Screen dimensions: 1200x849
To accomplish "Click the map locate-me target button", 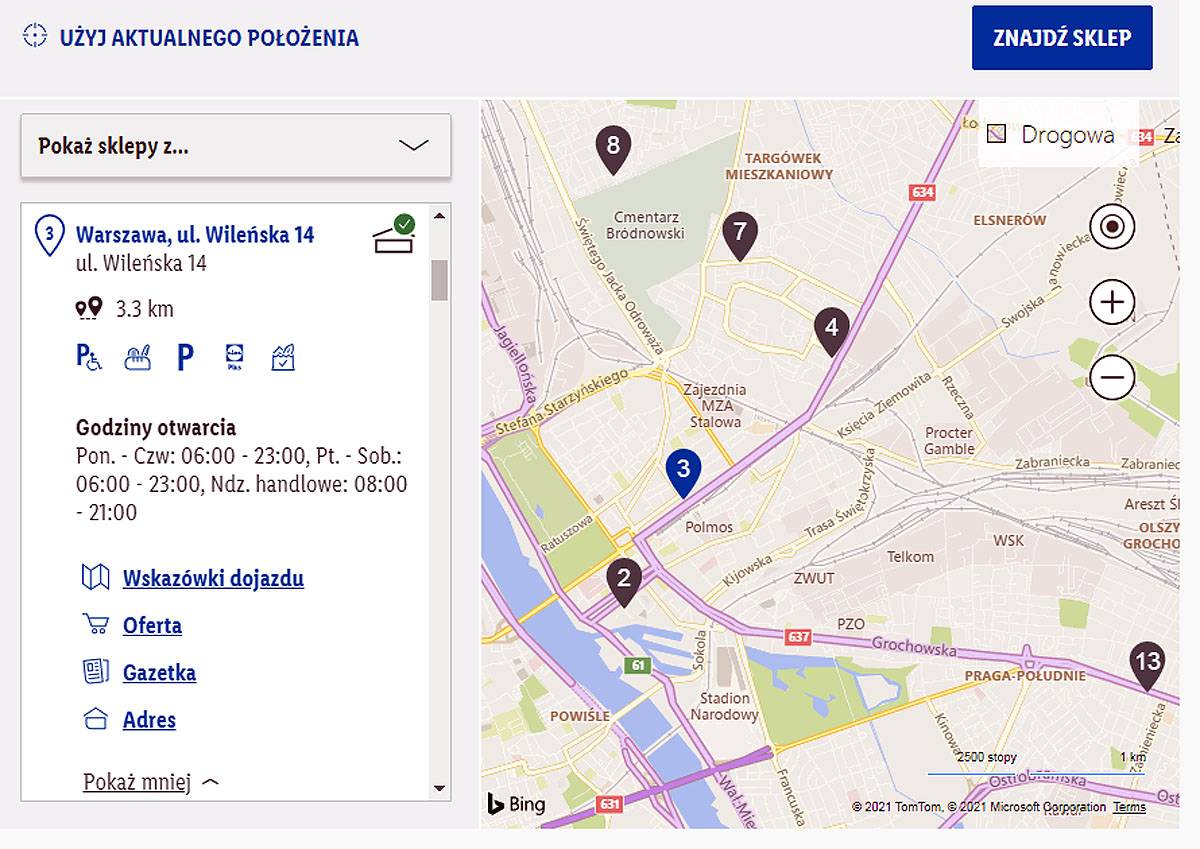I will pyautogui.click(x=1112, y=227).
